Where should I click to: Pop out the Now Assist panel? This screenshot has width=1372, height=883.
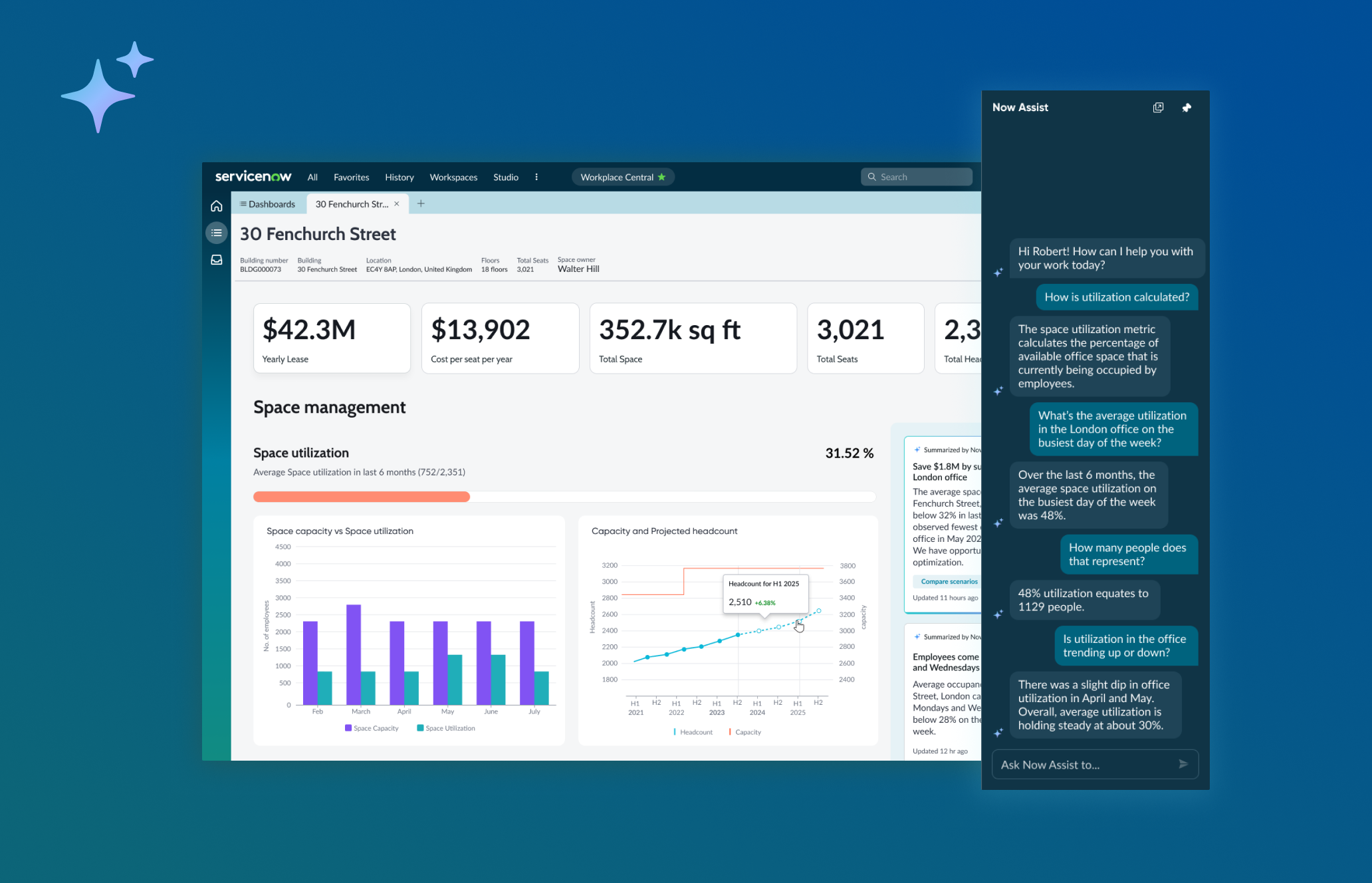point(1158,108)
